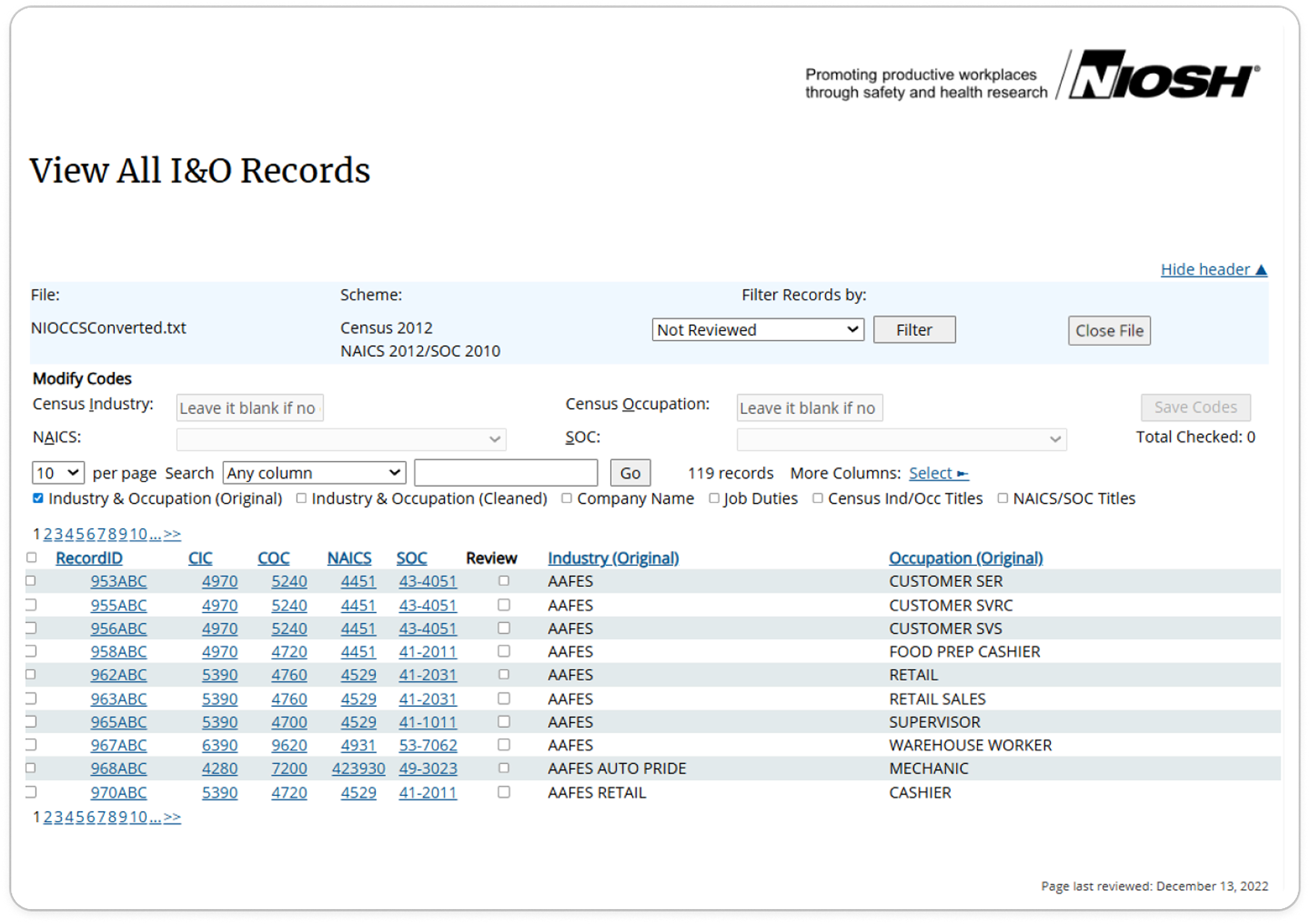The image size is (1310, 924).
Task: Click the NIOCCSConverted.txt file name
Action: 108,327
